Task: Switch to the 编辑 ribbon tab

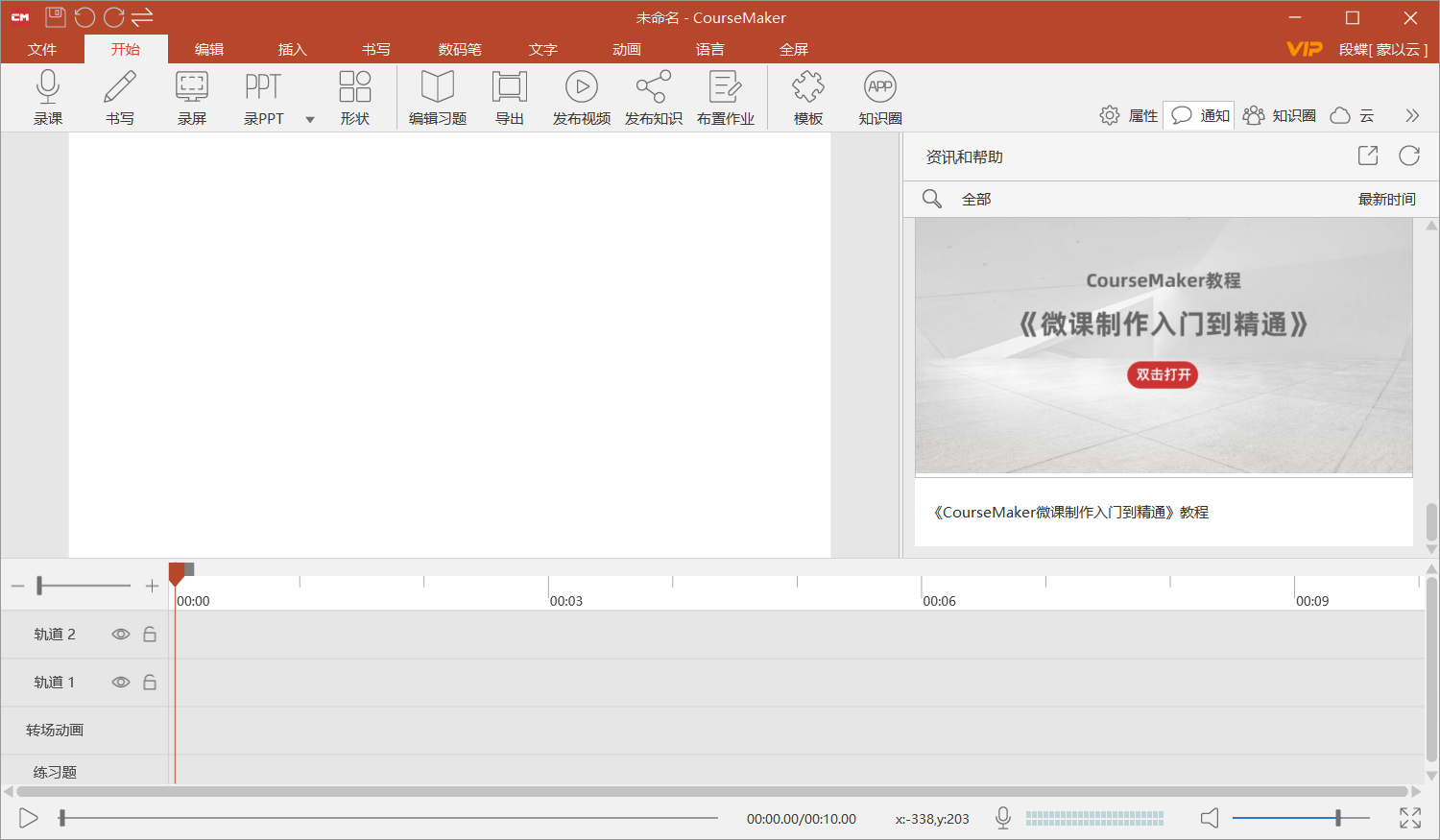Action: 209,49
